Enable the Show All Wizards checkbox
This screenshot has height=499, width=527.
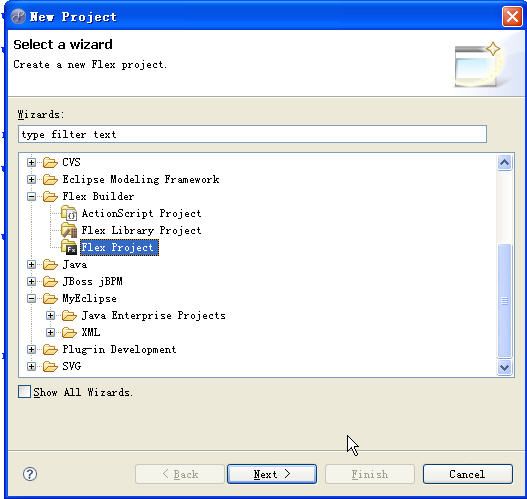click(x=24, y=392)
